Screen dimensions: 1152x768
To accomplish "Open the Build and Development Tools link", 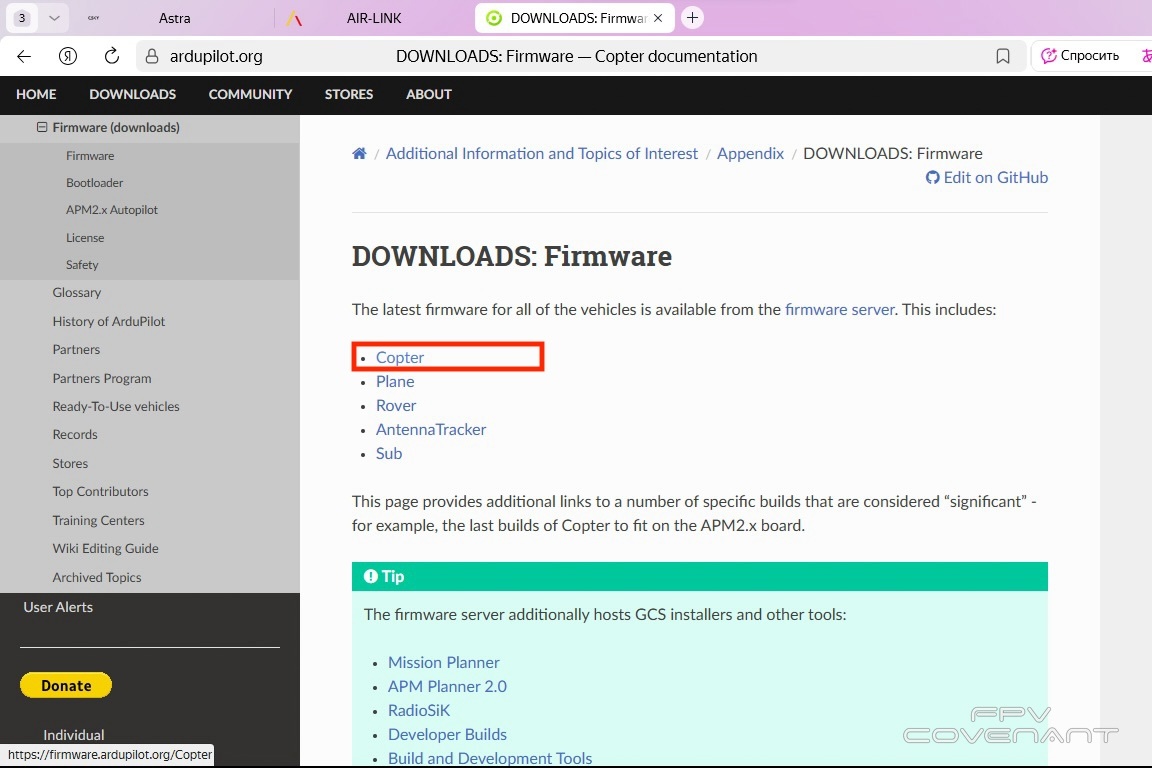I will [x=489, y=758].
